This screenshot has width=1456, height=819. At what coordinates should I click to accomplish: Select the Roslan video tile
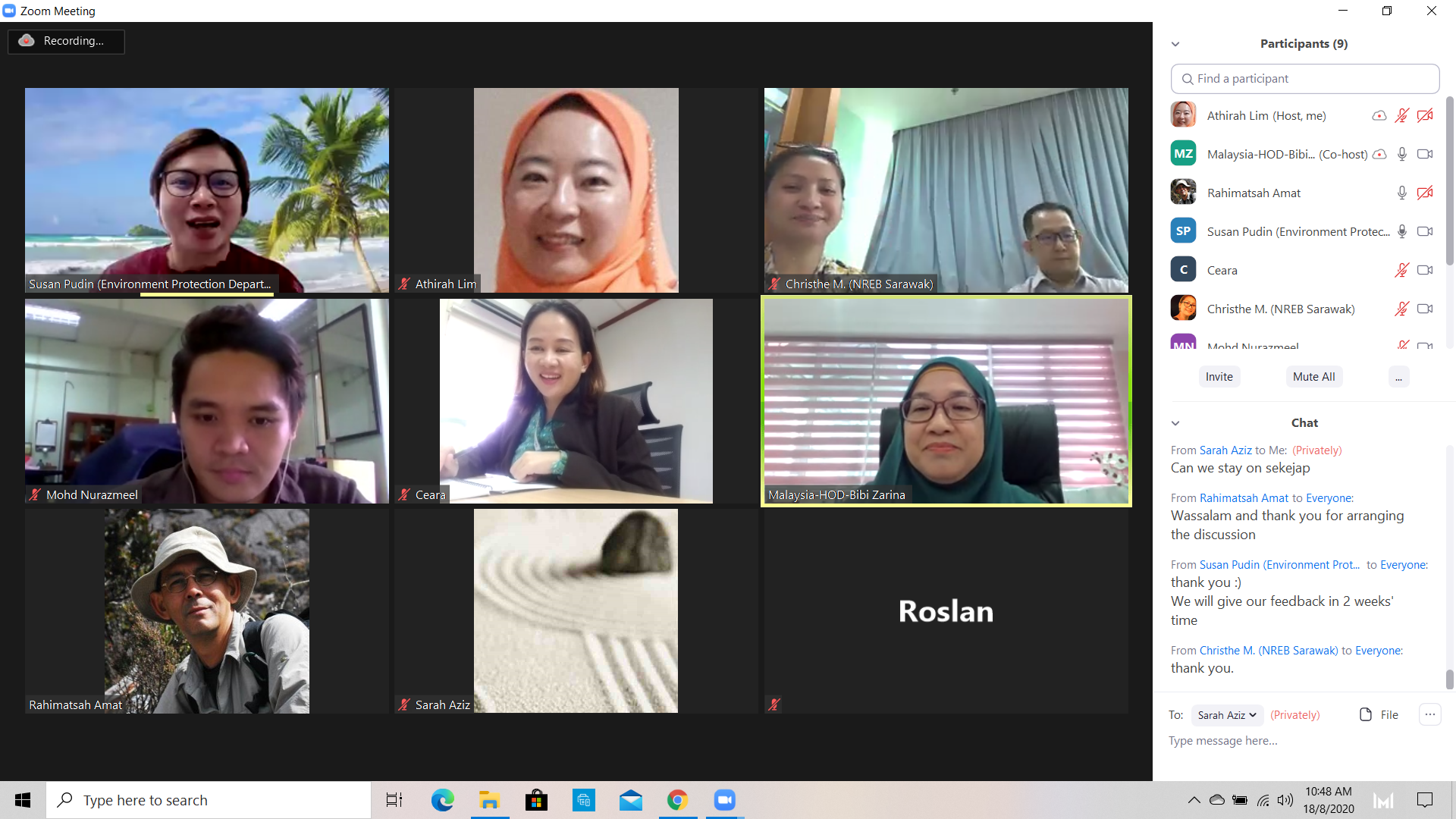click(x=946, y=611)
